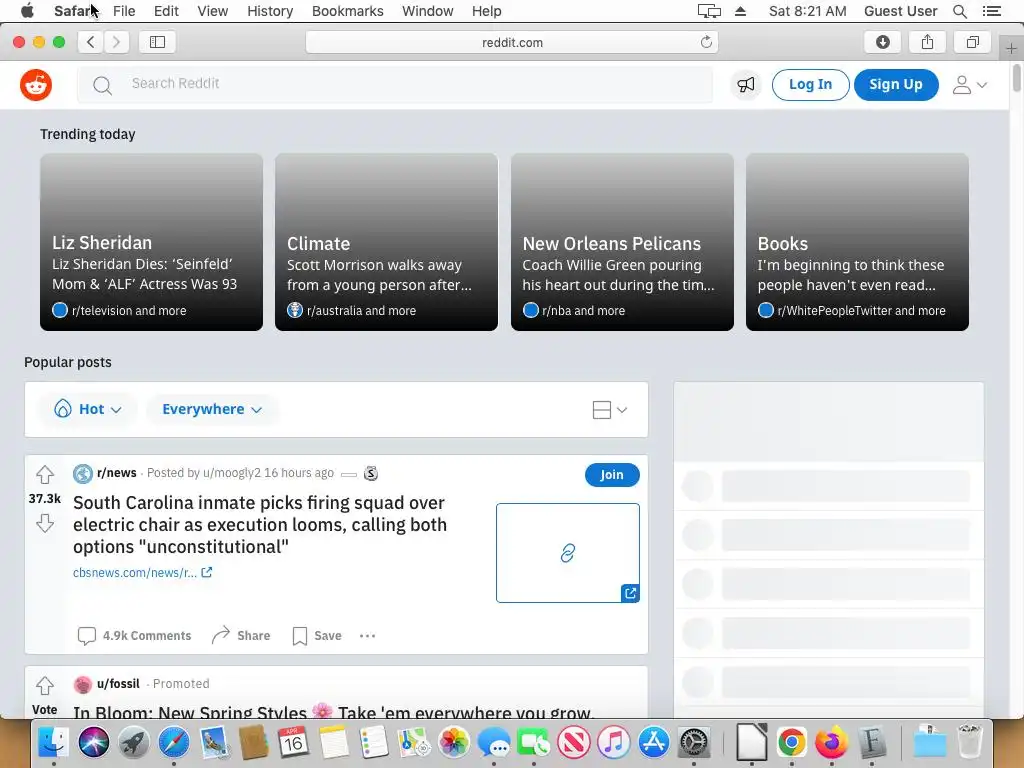The height and width of the screenshot is (768, 1024).
Task: Click the link post thumbnail preview
Action: 568,553
